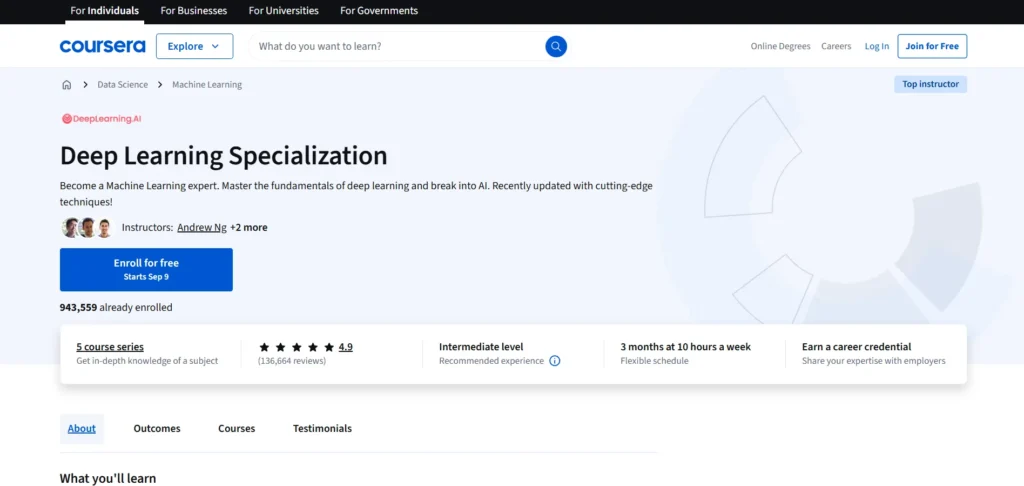Click the DeepLearning.AI logo

[101, 118]
